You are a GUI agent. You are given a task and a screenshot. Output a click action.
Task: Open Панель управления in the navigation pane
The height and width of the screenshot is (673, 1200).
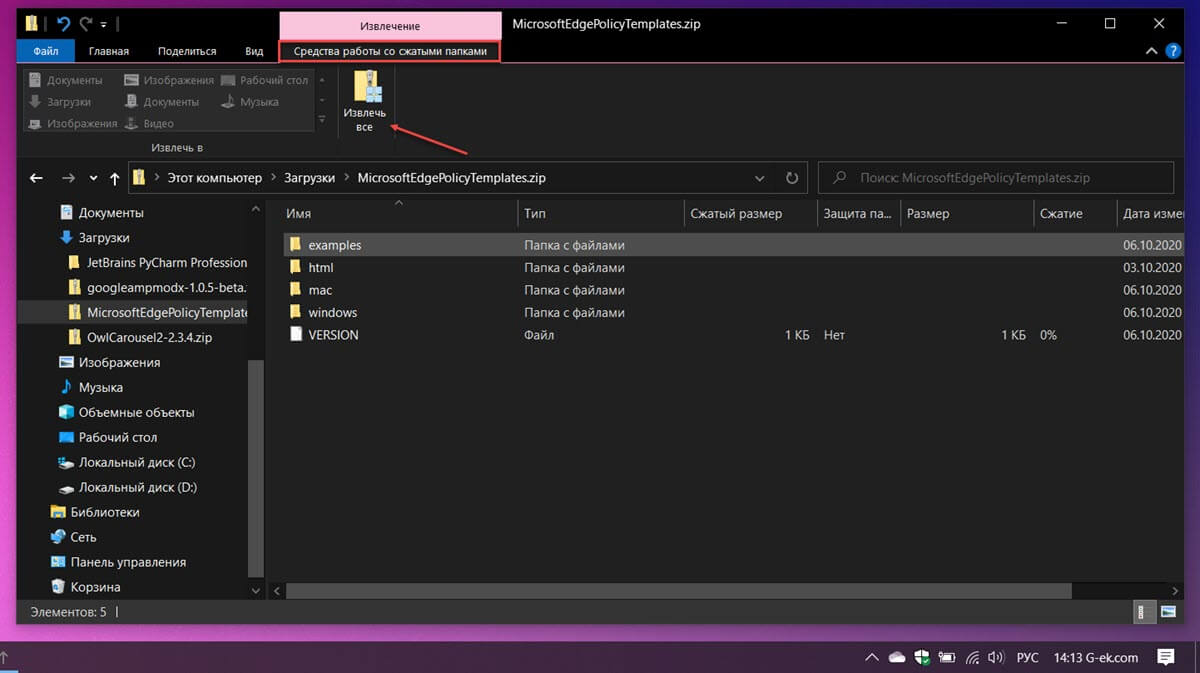128,562
